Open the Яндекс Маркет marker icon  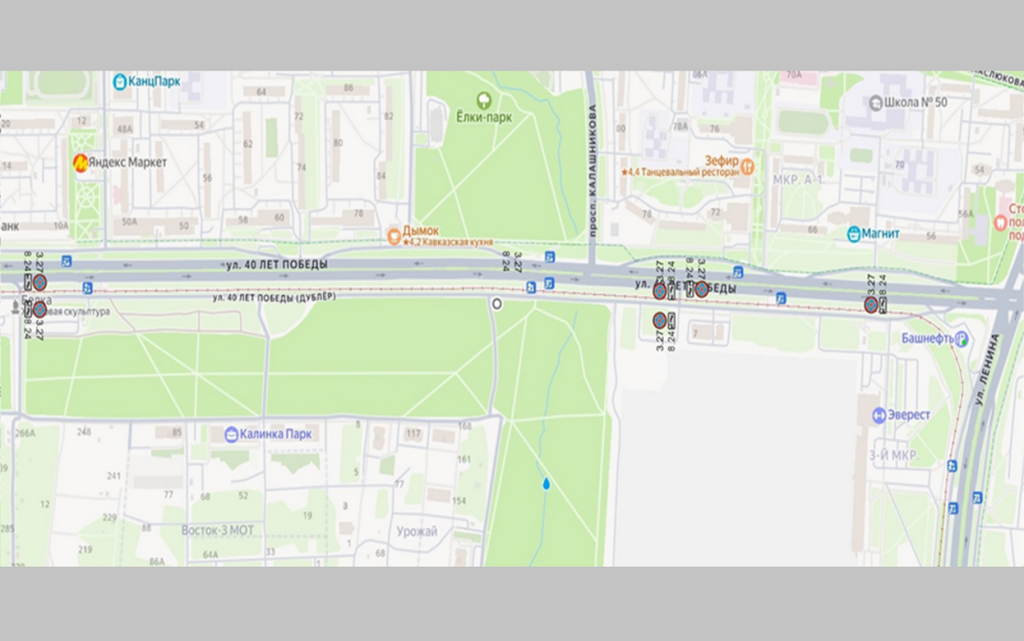[80, 163]
